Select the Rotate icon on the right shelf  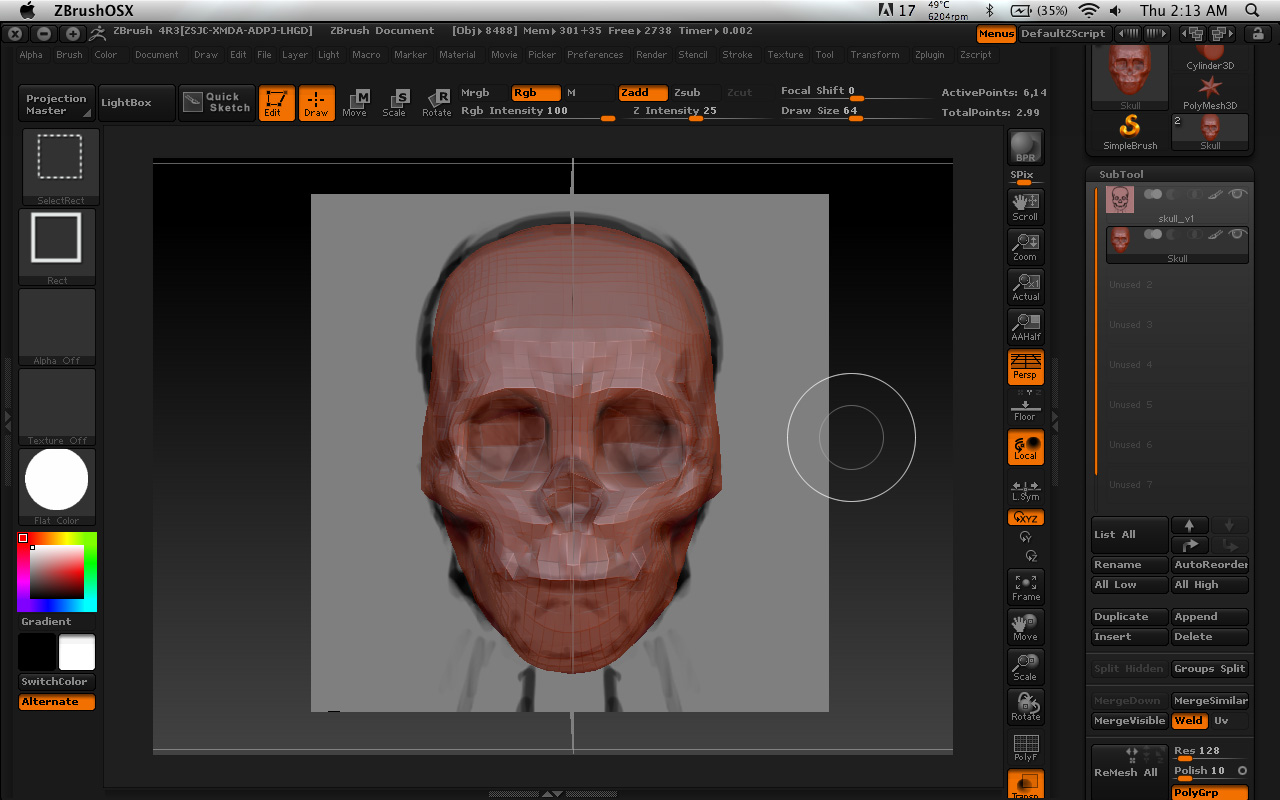coord(1025,705)
